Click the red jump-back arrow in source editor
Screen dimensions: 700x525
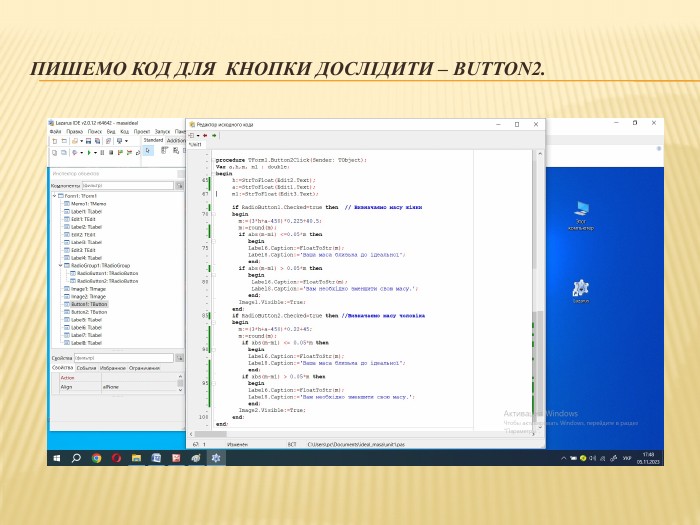pyautogui.click(x=205, y=135)
